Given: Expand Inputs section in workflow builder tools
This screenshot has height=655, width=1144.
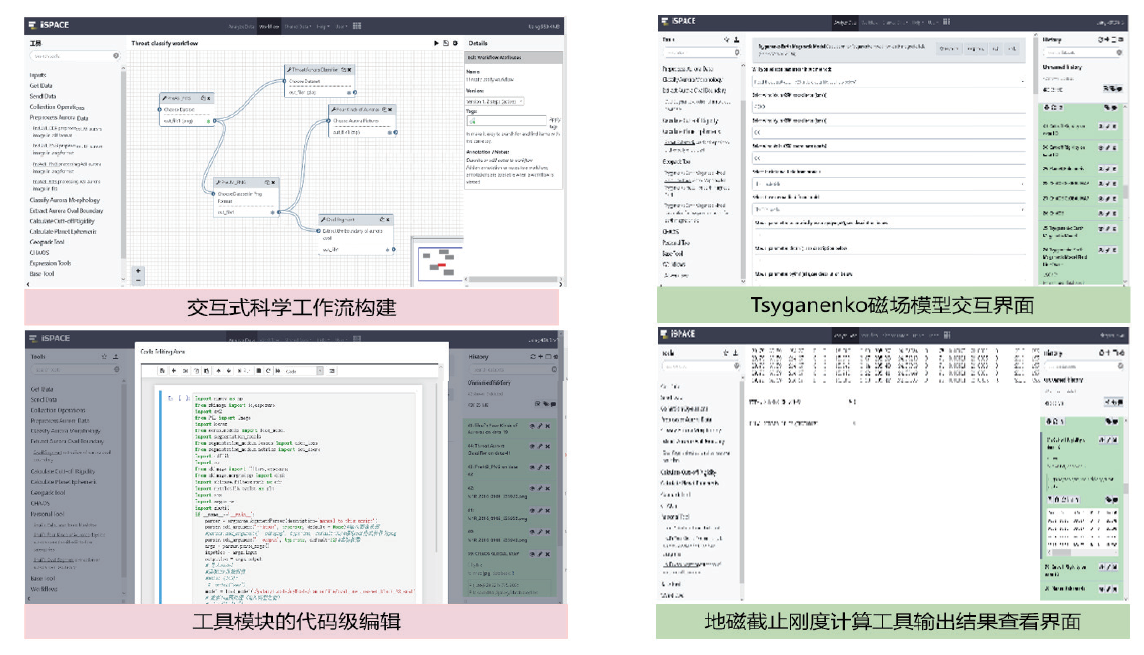Looking at the screenshot, I should tap(38, 75).
